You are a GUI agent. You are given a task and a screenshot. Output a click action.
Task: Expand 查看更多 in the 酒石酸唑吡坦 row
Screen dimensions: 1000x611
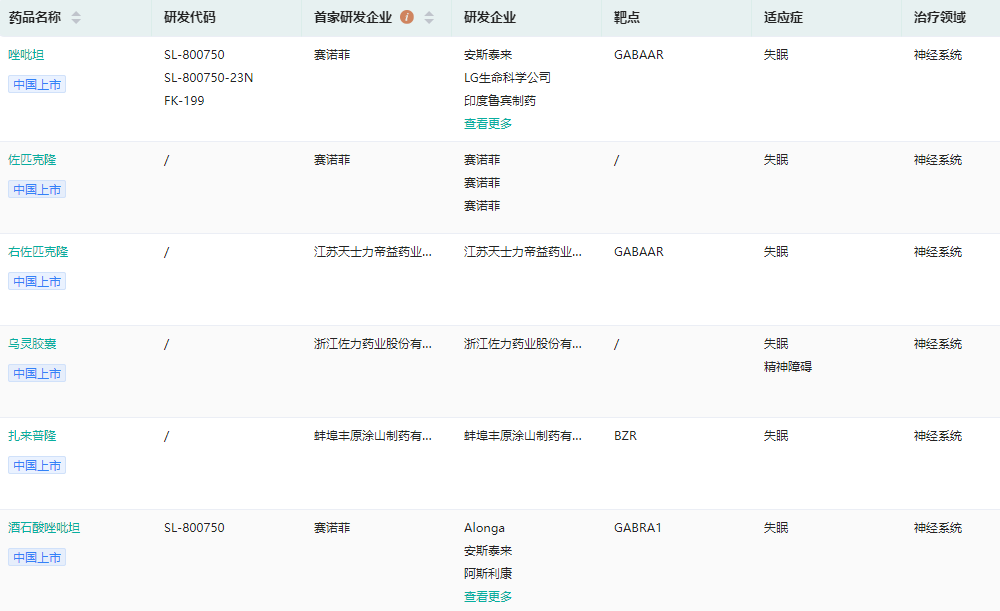point(488,597)
